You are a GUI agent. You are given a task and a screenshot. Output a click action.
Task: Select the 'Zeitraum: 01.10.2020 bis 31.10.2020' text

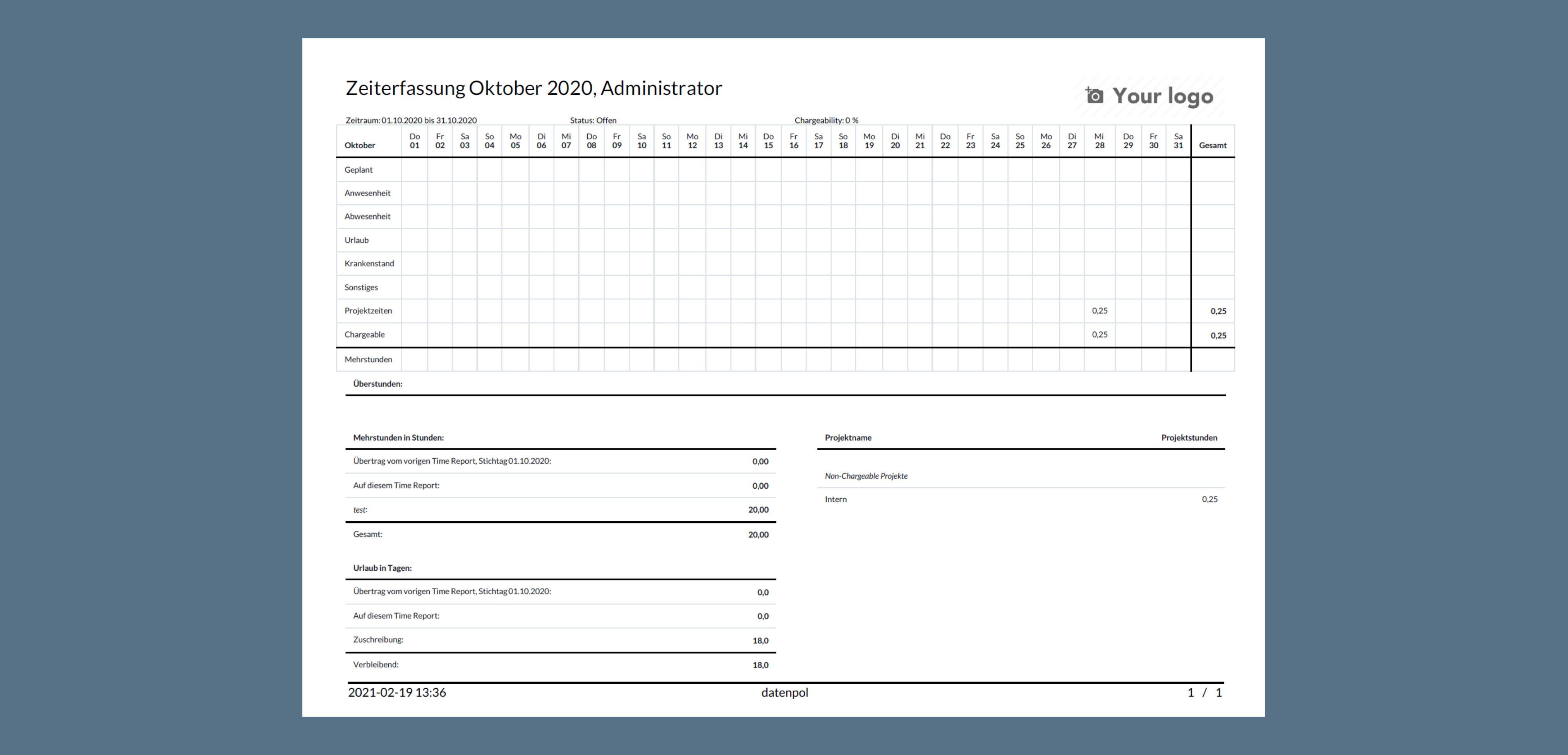[x=411, y=120]
